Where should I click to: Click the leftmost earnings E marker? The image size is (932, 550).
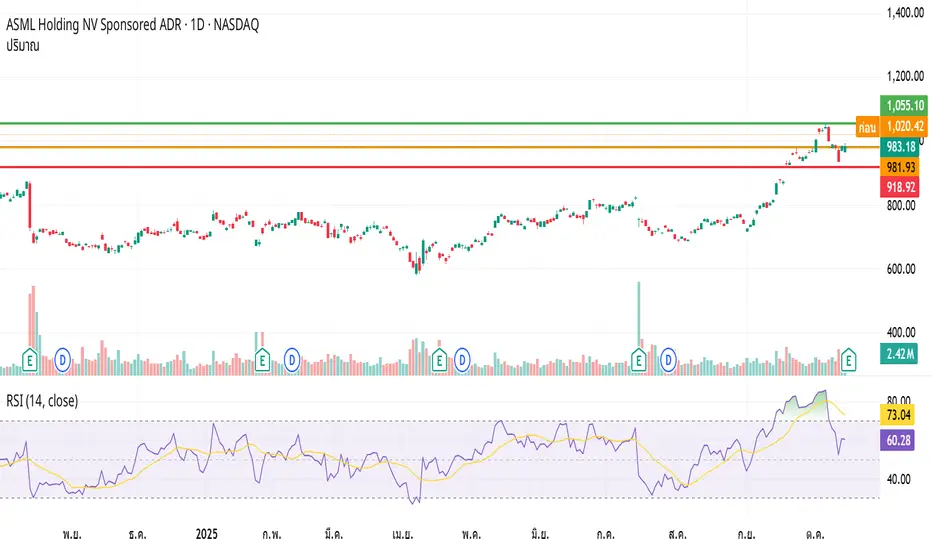(x=30, y=360)
